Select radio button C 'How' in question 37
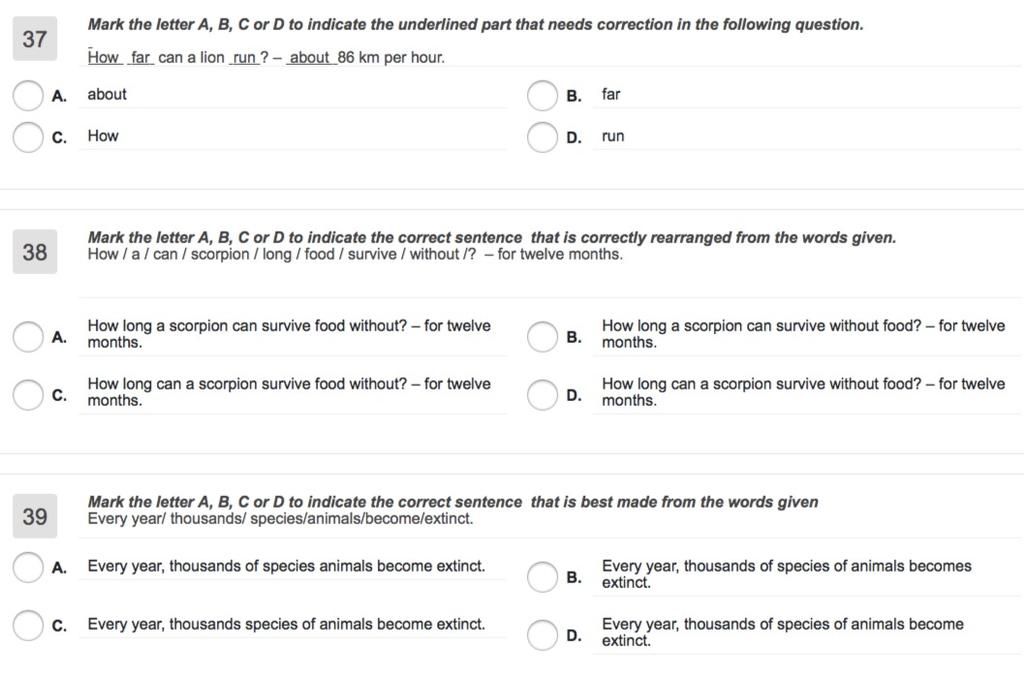Viewport: 1024px width, 680px height. pos(28,136)
